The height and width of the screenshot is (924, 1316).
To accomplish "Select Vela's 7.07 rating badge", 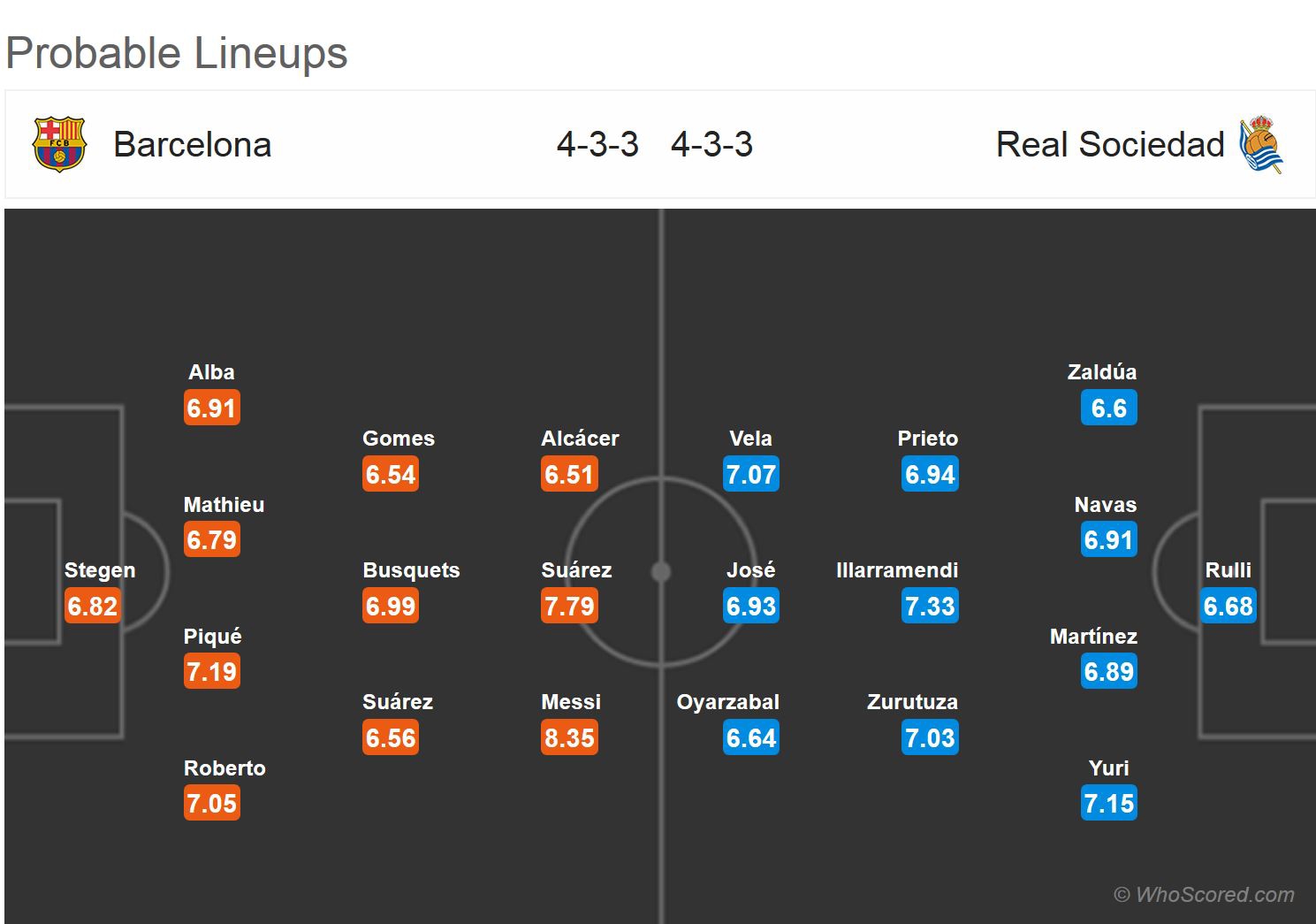I will (x=751, y=475).
